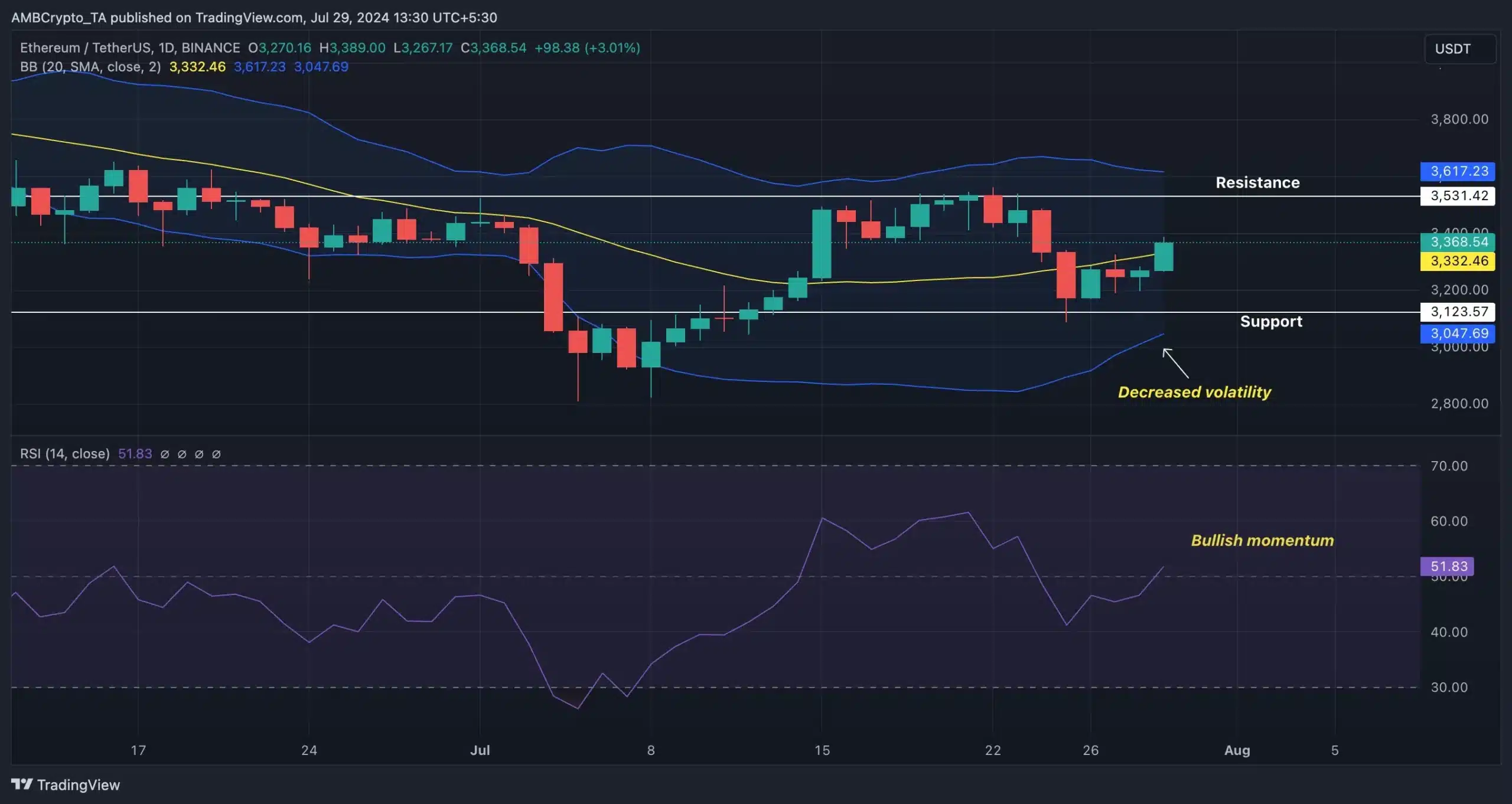This screenshot has height=804, width=1512.
Task: Click the 17 date label on time axis
Action: [138, 750]
